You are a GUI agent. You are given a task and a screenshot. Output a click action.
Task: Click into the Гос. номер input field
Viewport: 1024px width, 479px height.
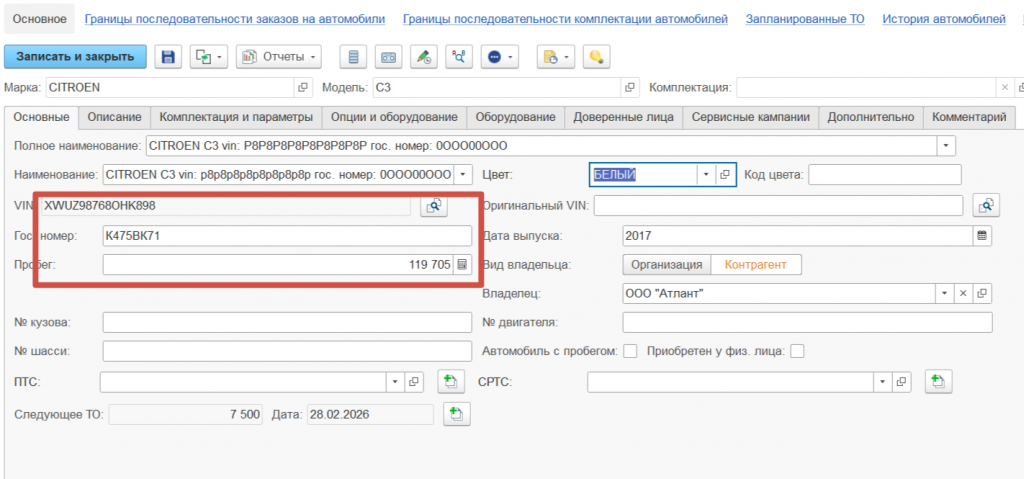coord(285,236)
